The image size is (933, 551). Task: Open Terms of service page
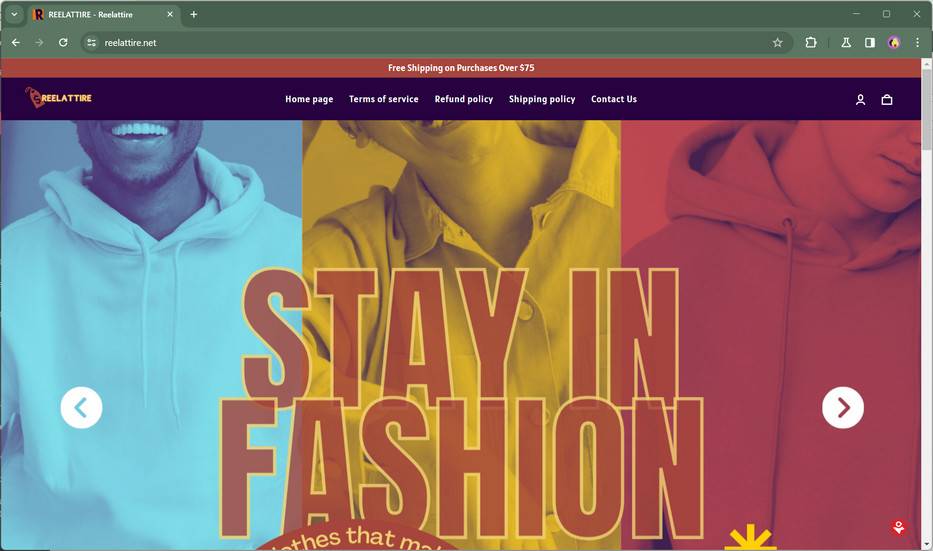383,99
